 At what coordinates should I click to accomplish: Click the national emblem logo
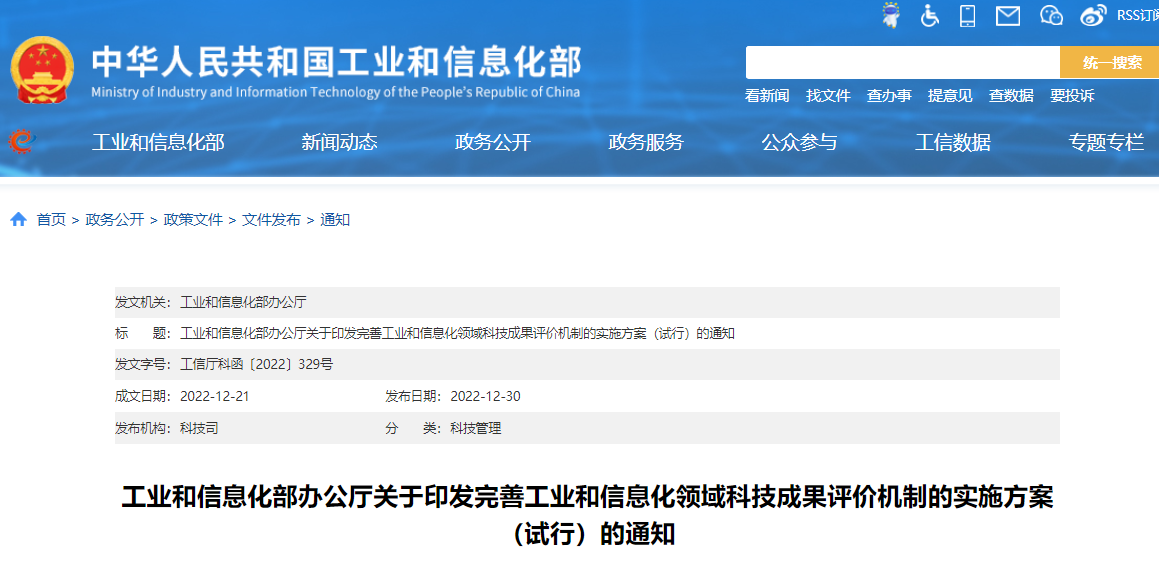(42, 70)
